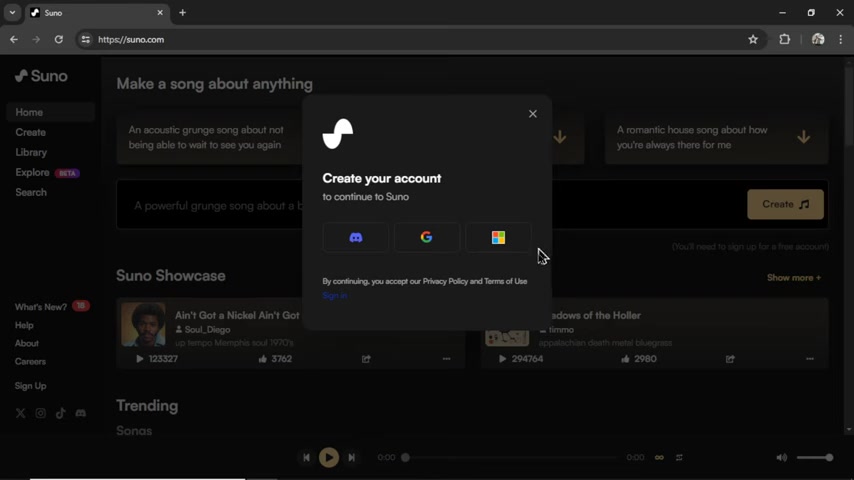854x480 pixels.
Task: Open the Terms of Use link
Action: coord(505,281)
